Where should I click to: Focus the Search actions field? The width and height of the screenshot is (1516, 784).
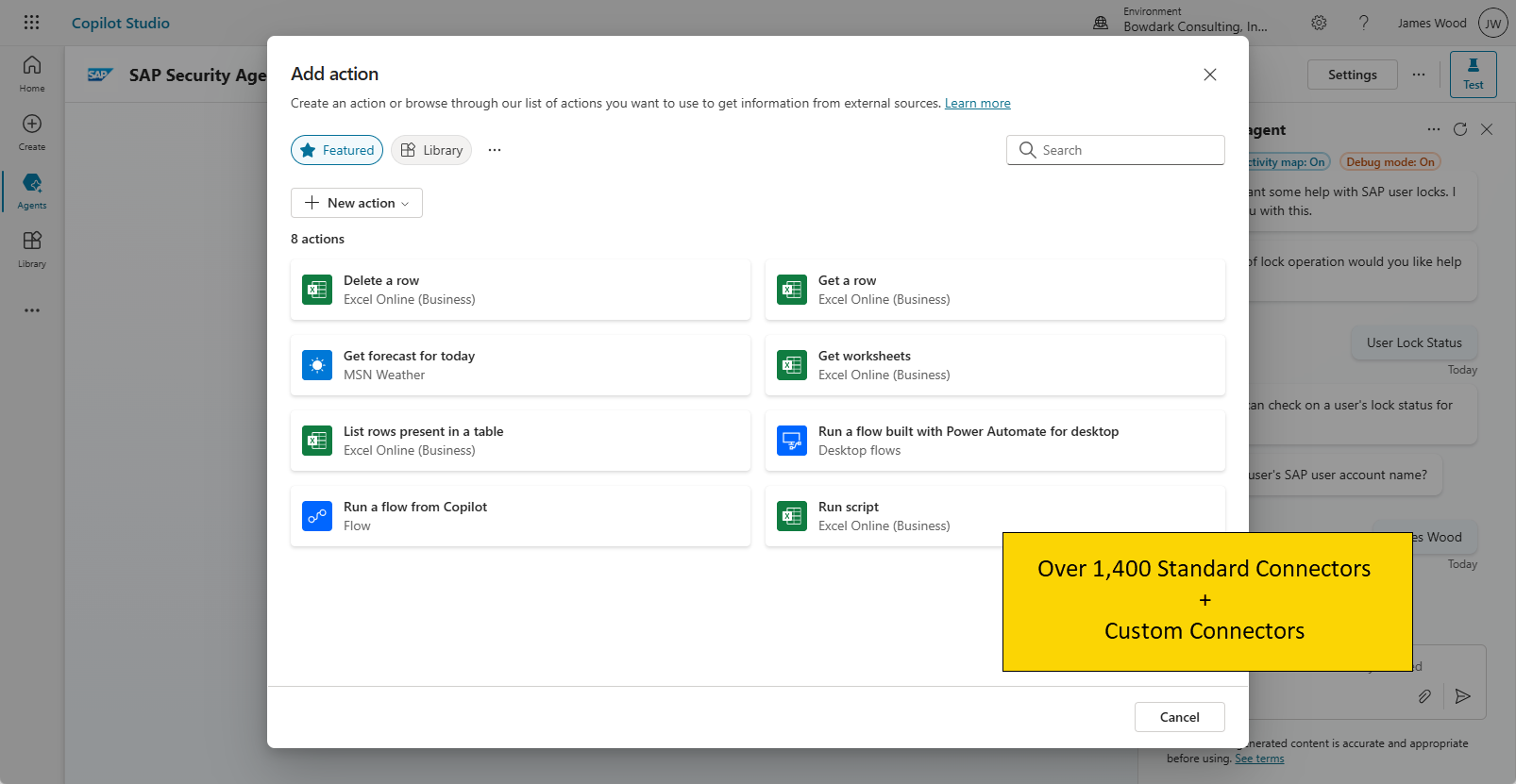(x=1116, y=150)
